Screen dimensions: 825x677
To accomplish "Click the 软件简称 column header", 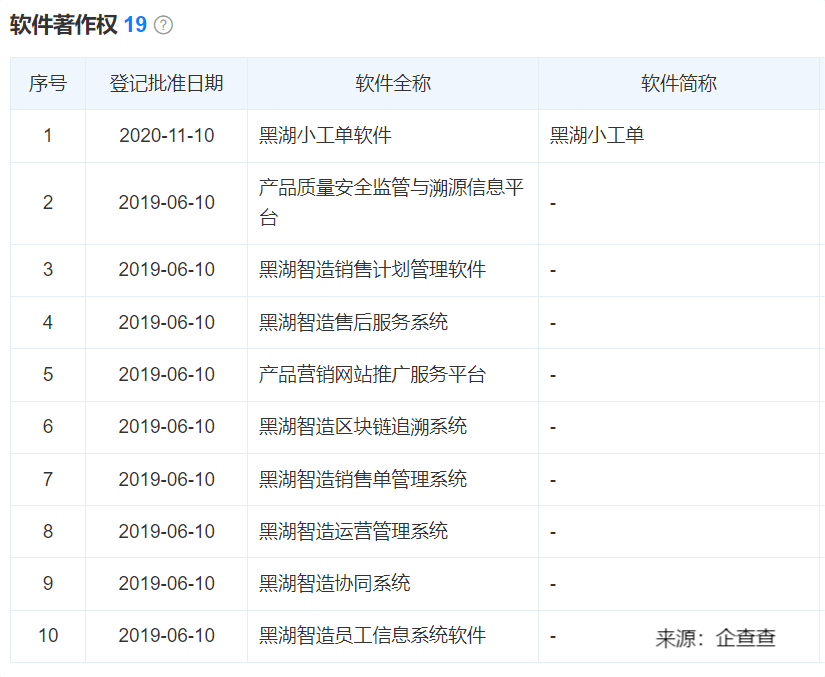I will point(678,84).
